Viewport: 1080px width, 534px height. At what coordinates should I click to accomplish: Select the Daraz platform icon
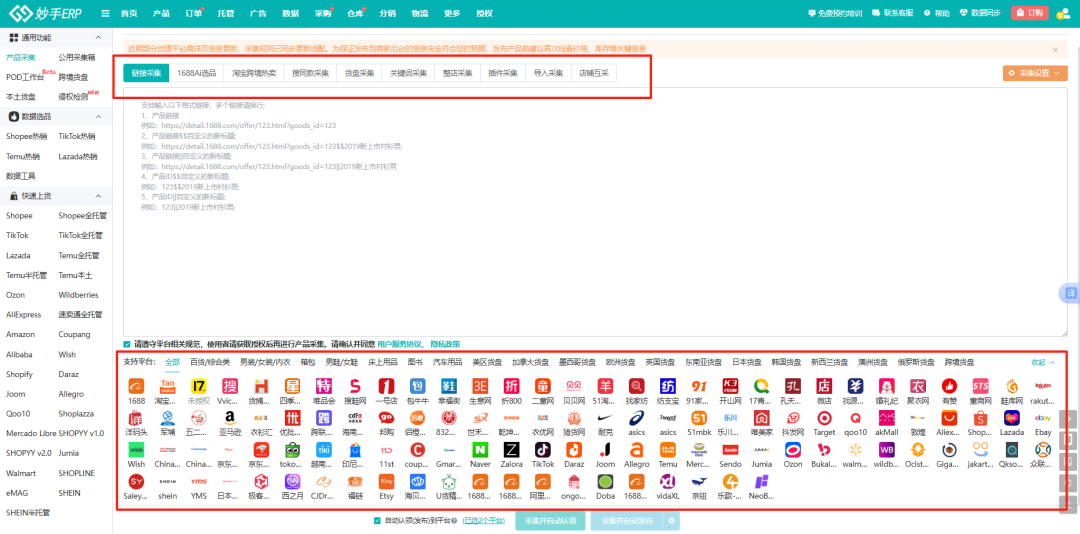(574, 450)
